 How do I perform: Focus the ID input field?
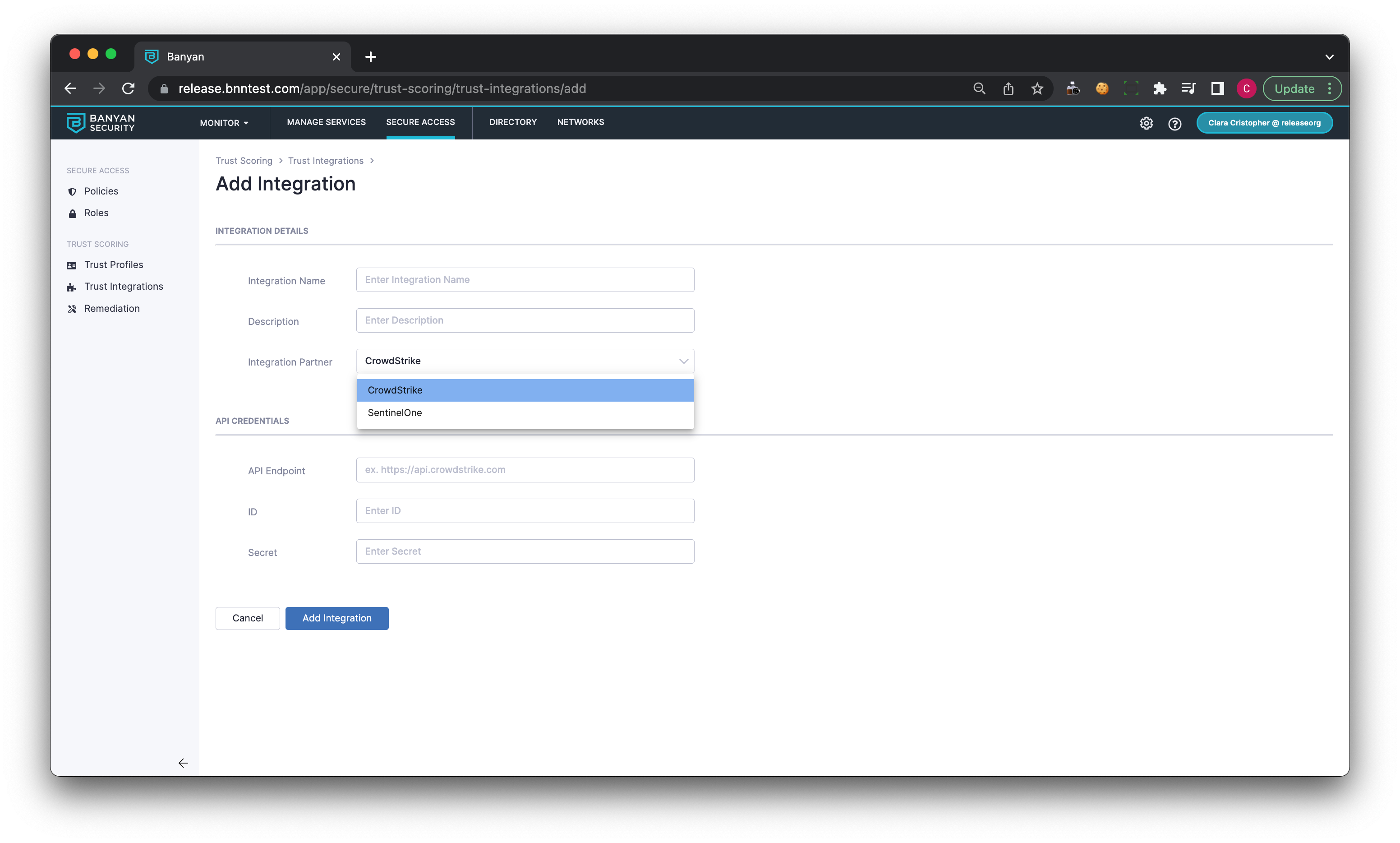click(x=525, y=511)
